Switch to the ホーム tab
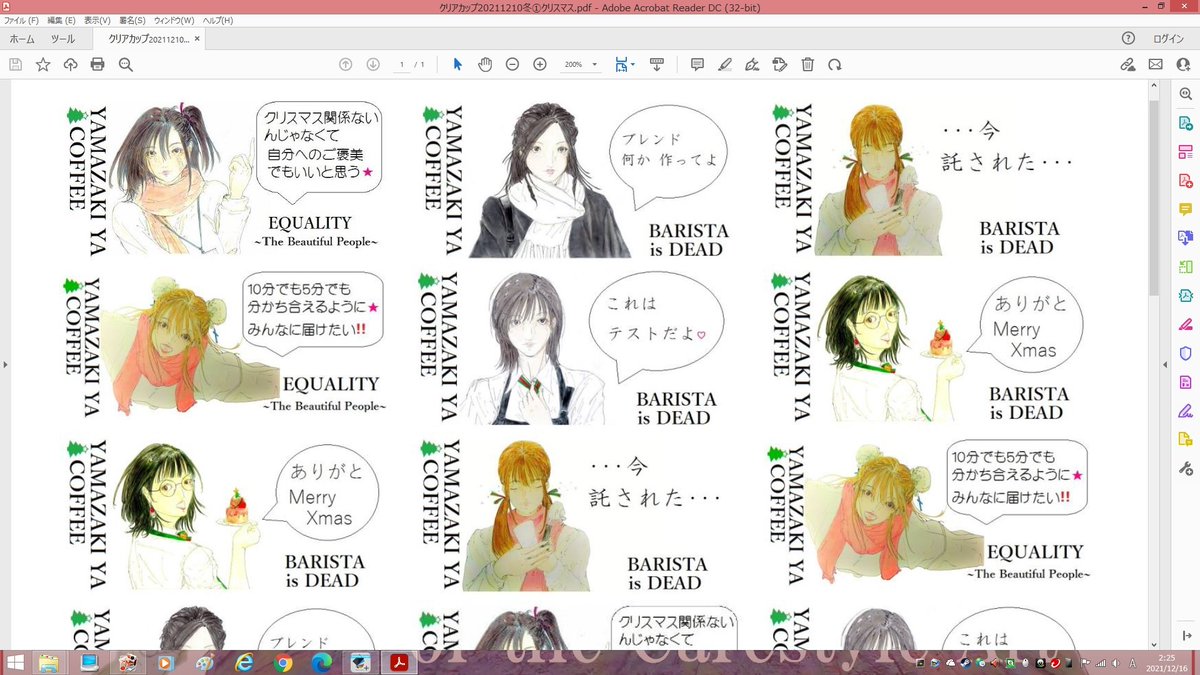 (x=20, y=39)
